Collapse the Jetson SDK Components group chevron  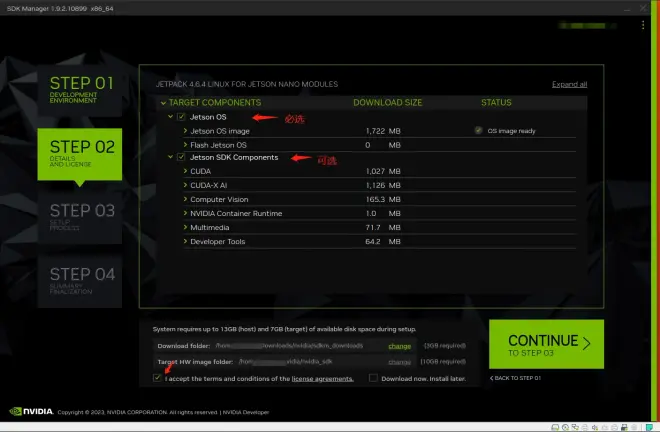(x=170, y=157)
